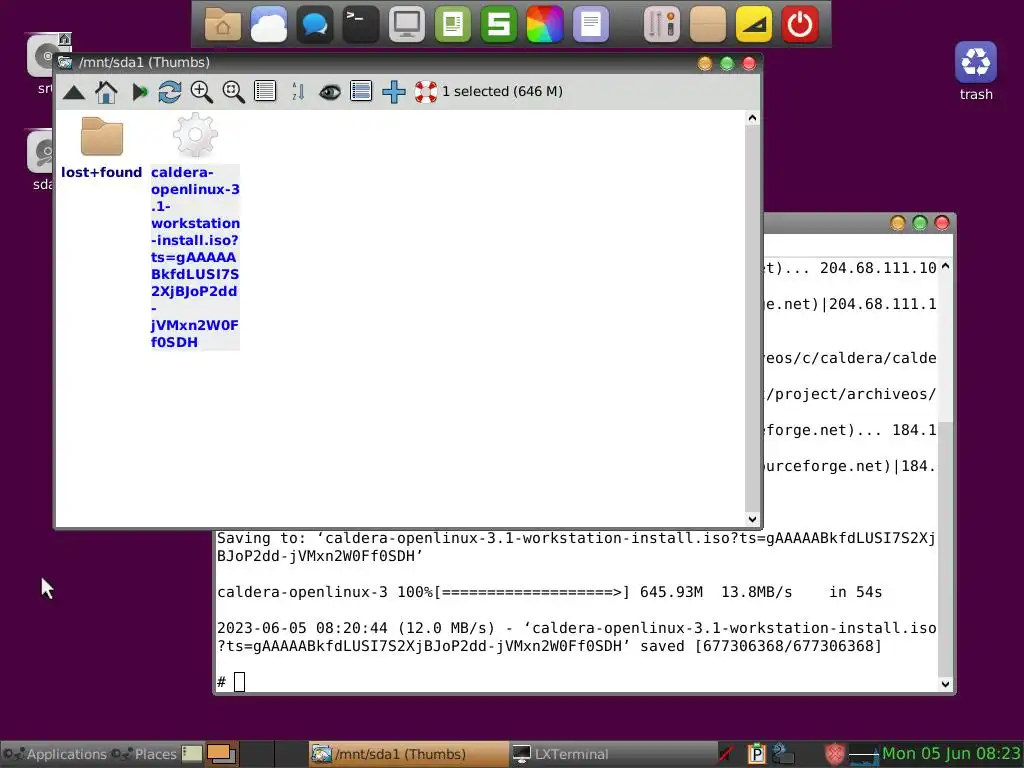Image resolution: width=1024 pixels, height=768 pixels.
Task: Click the file manager scrollbar down arrow
Action: [752, 519]
